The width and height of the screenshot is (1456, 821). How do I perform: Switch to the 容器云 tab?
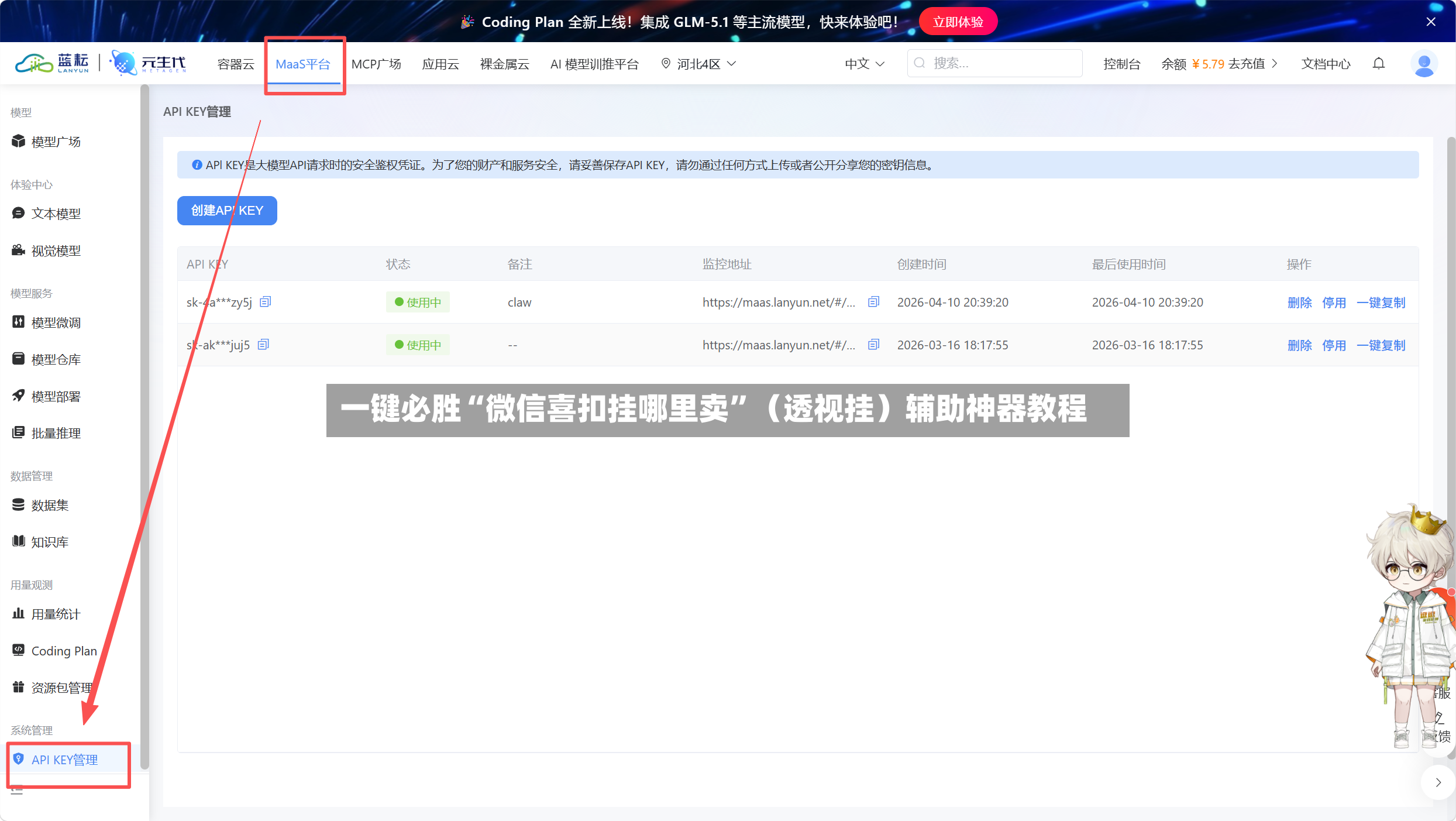click(x=236, y=64)
